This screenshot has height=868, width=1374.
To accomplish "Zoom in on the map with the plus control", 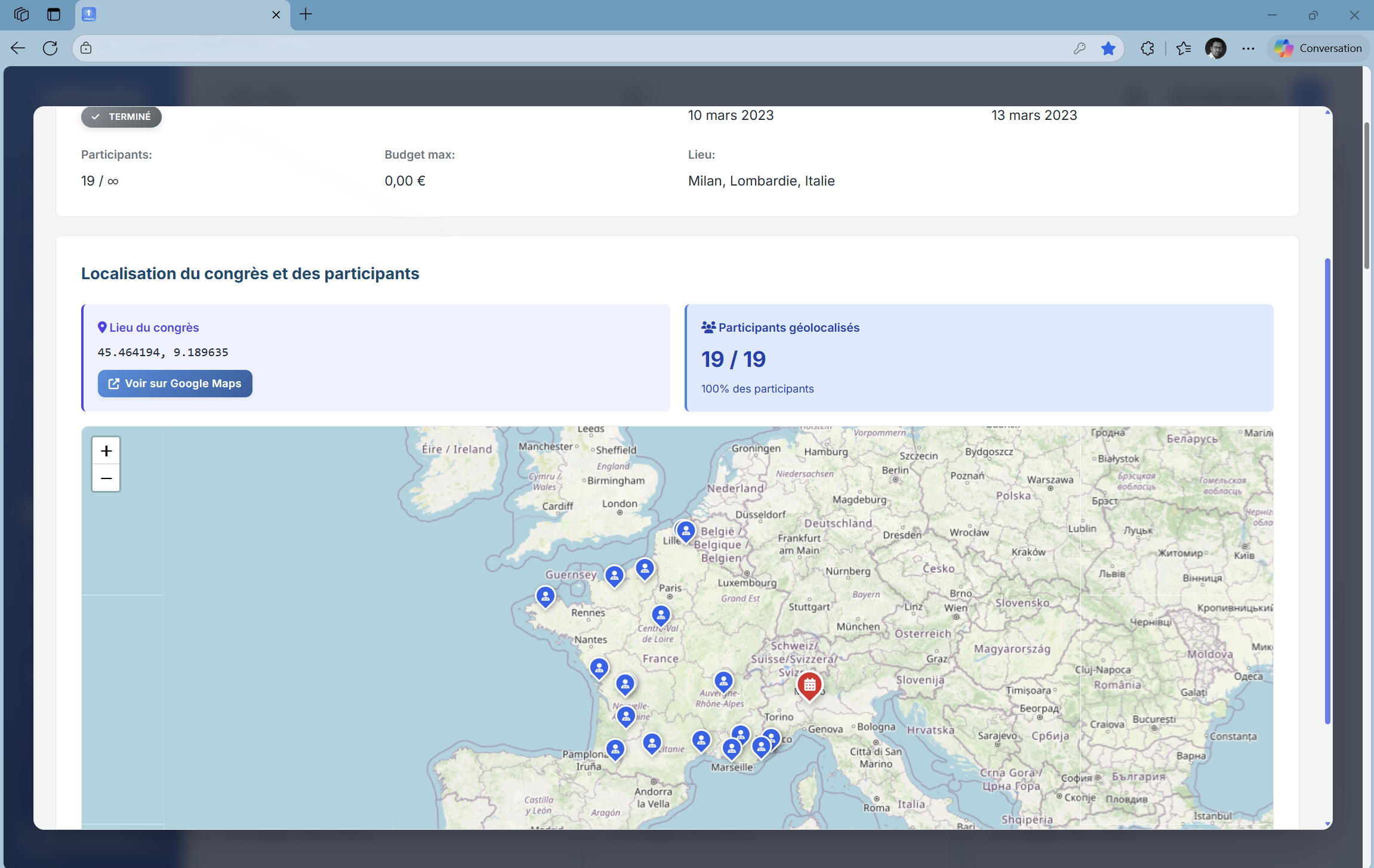I will (106, 450).
